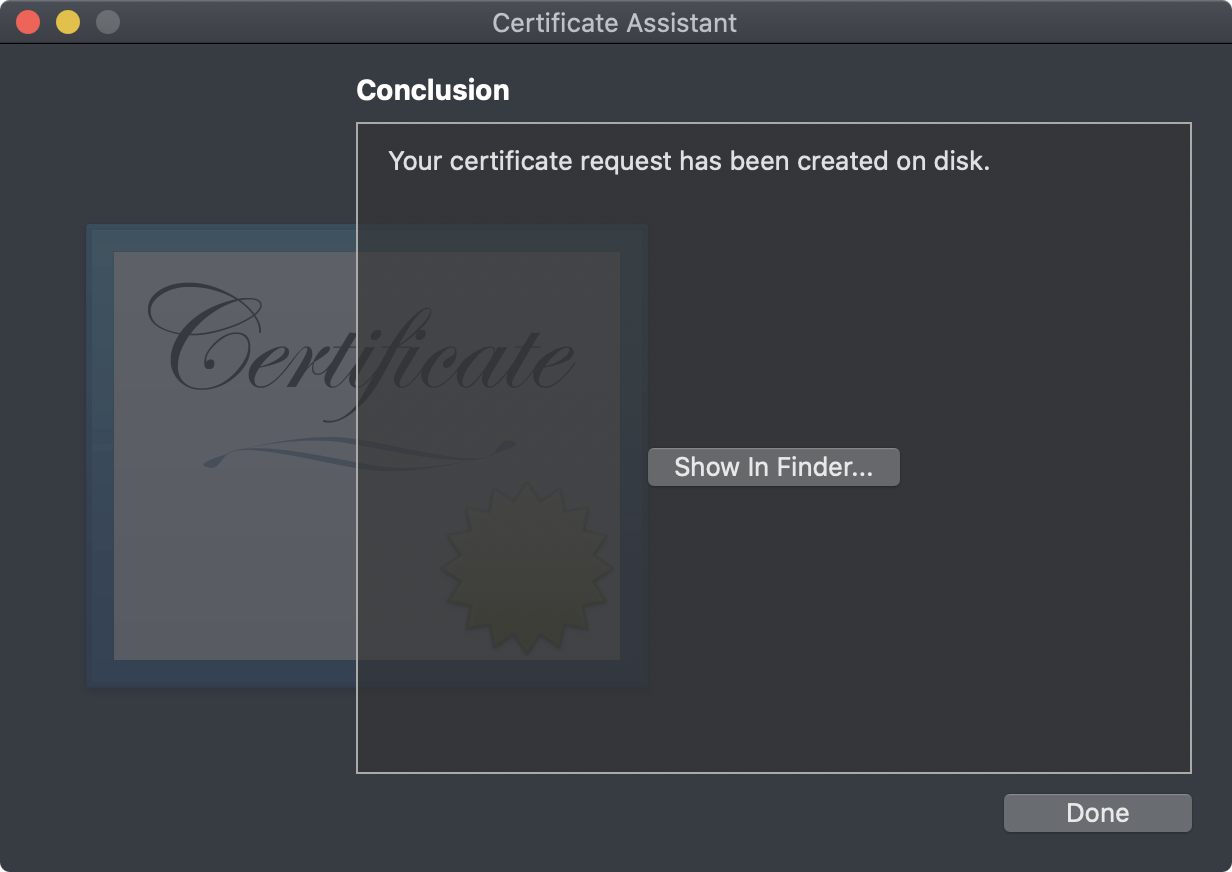The image size is (1232, 872).
Task: Click the certificate request created message
Action: point(688,161)
